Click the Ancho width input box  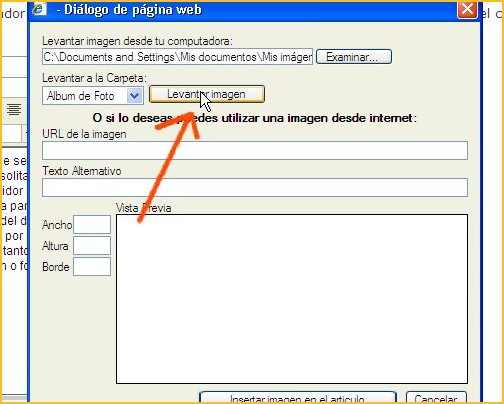pos(92,224)
